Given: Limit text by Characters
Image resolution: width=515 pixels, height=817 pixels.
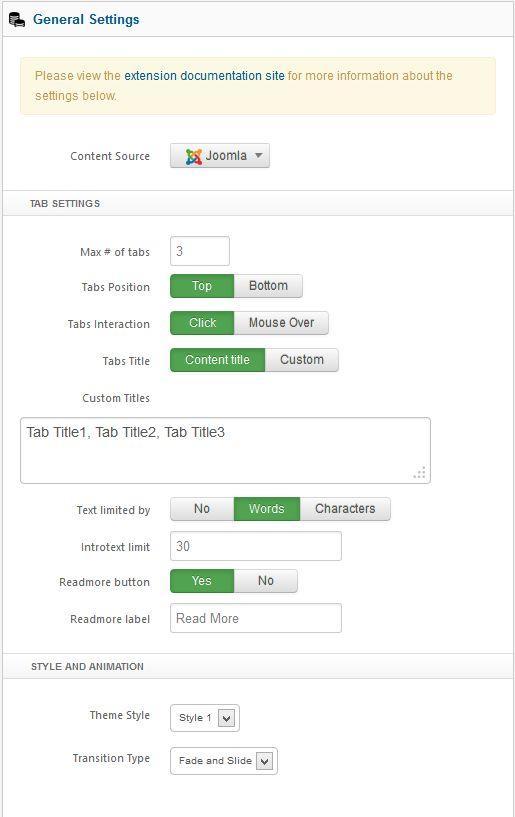Looking at the screenshot, I should (x=345, y=509).
